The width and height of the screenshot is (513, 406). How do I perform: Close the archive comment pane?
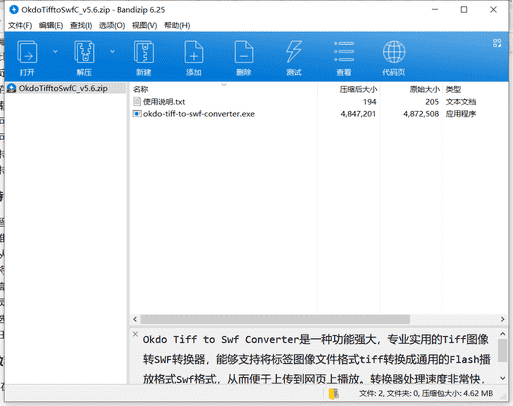tap(135, 334)
